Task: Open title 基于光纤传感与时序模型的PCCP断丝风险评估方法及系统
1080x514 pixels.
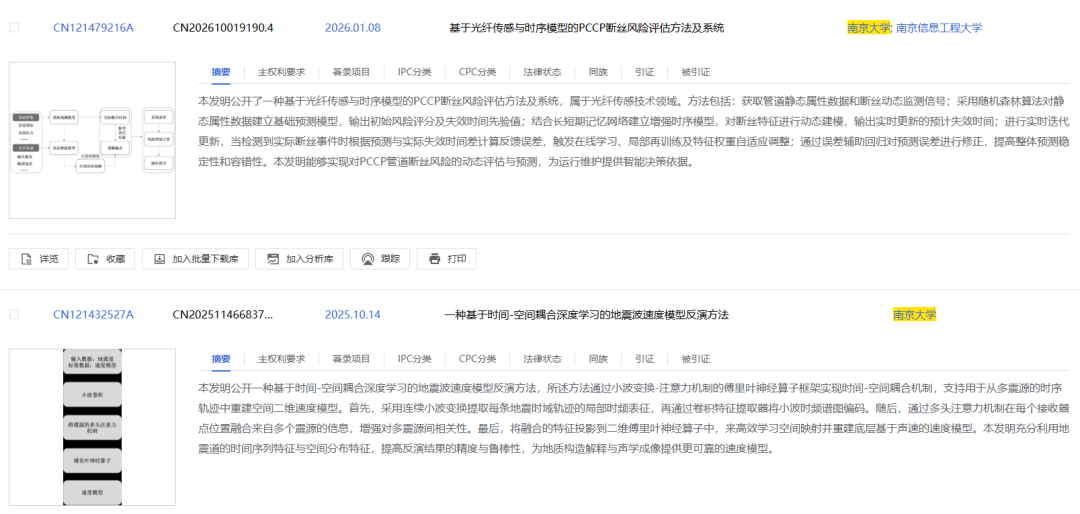Action: 586,28
